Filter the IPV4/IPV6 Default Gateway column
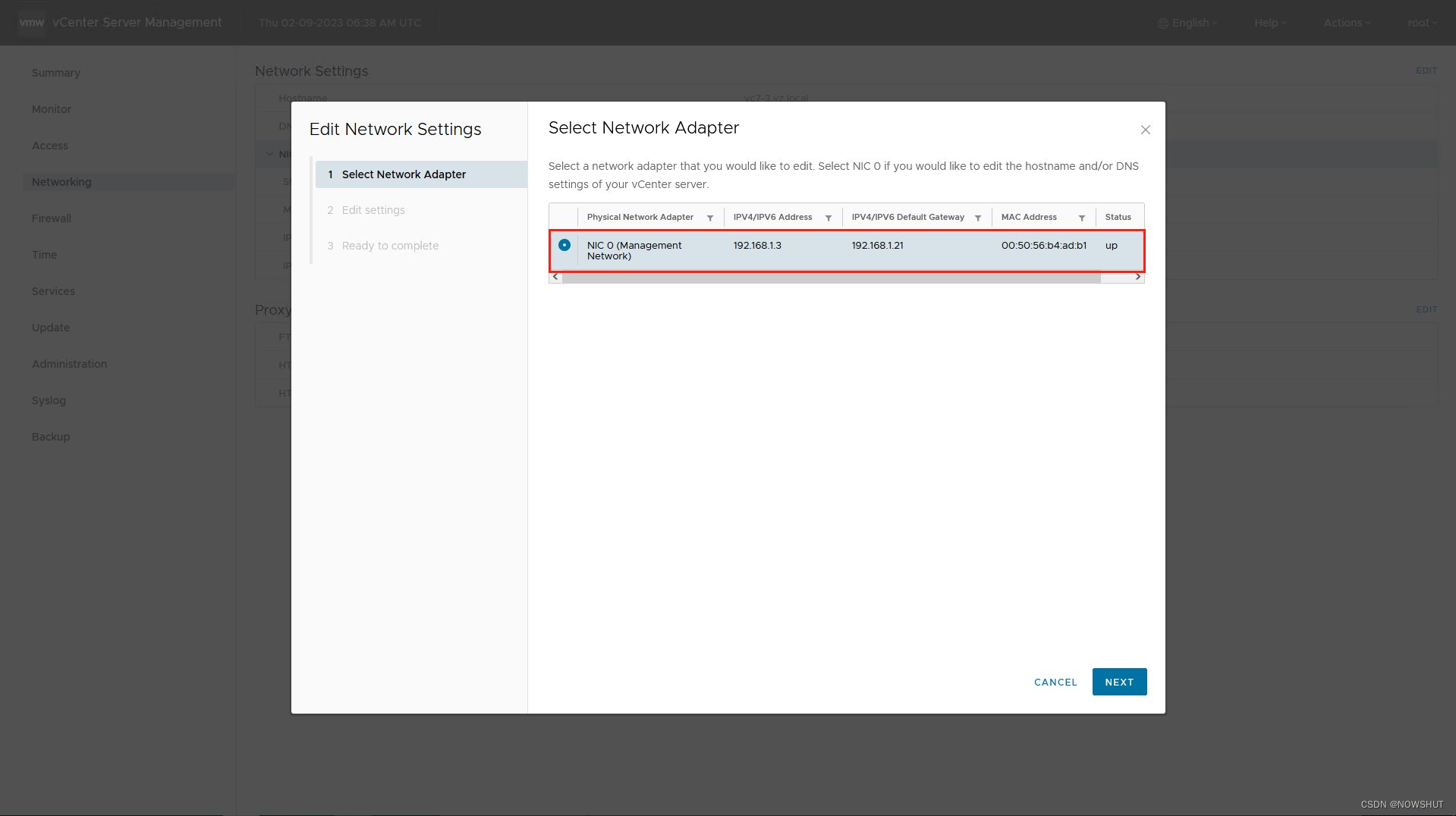Screen dimensions: 1456x816 (978, 218)
